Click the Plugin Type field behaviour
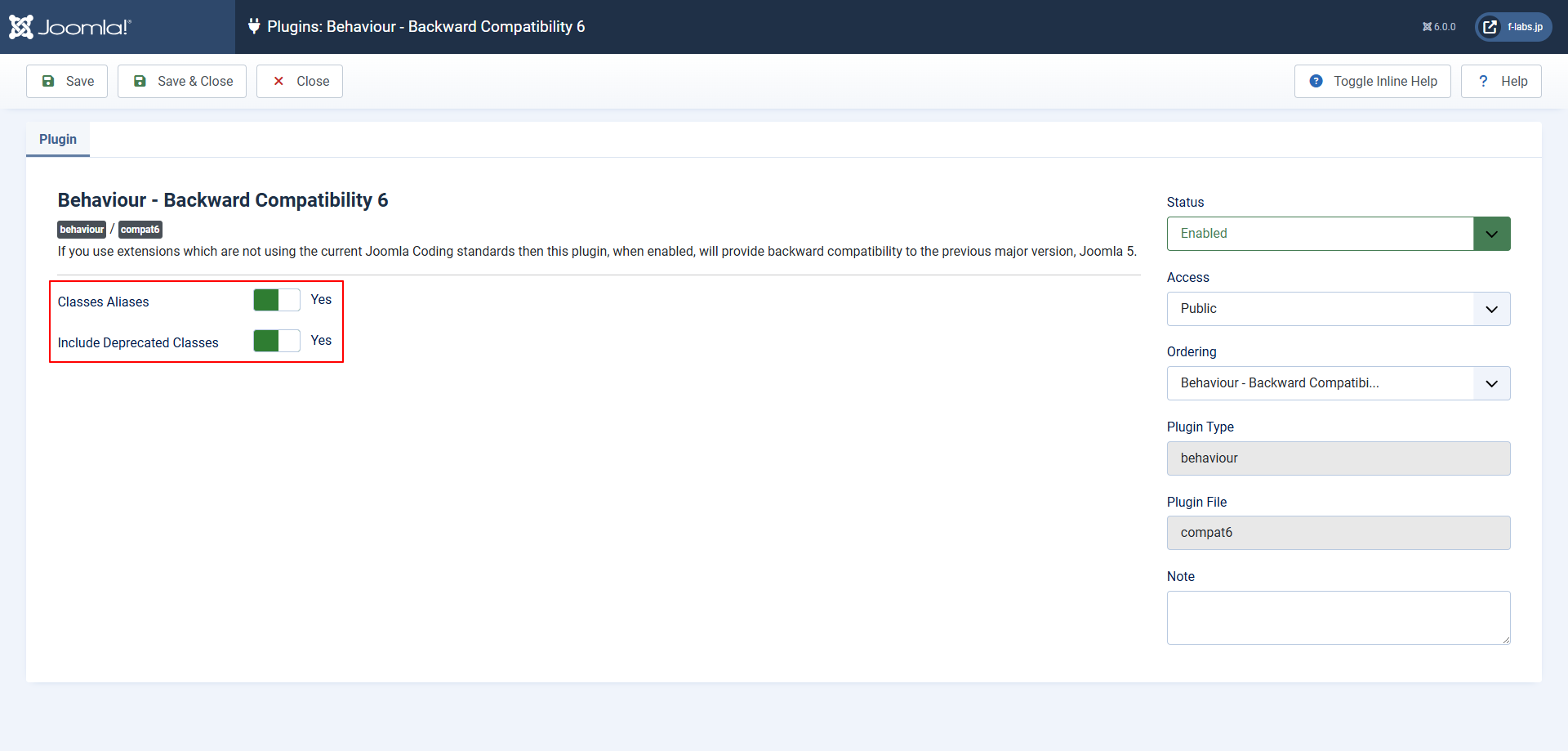Viewport: 1568px width, 751px height. pyautogui.click(x=1338, y=458)
